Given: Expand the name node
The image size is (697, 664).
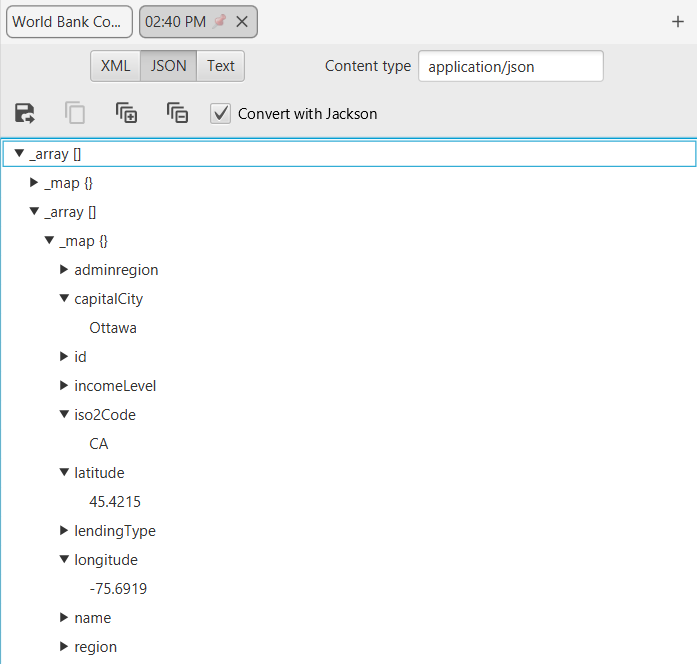Looking at the screenshot, I should point(64,617).
